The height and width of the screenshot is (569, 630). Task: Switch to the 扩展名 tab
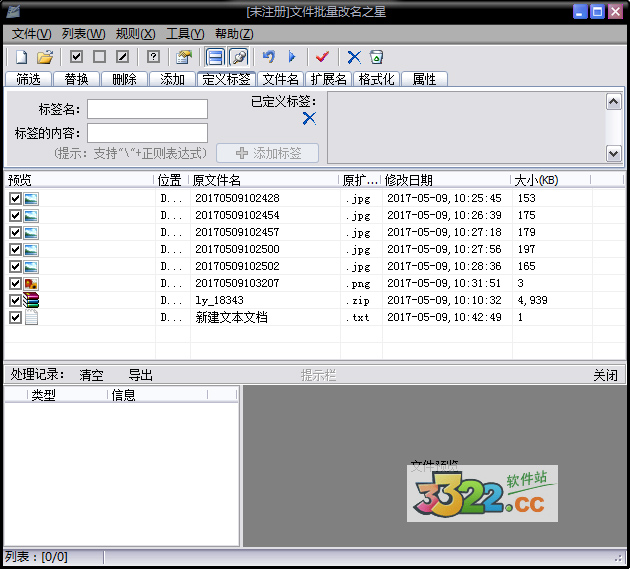coord(328,79)
